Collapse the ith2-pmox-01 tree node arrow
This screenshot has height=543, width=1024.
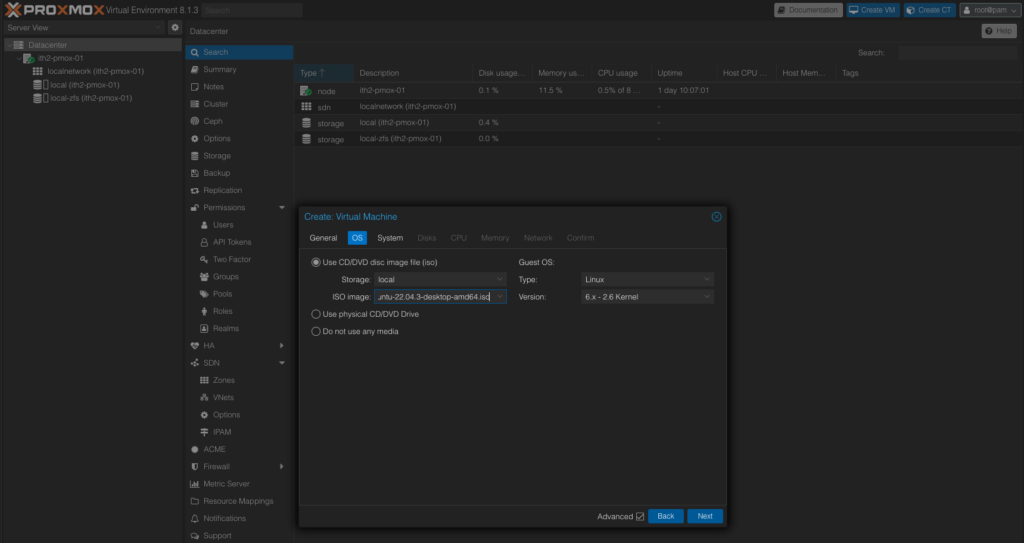(19, 58)
